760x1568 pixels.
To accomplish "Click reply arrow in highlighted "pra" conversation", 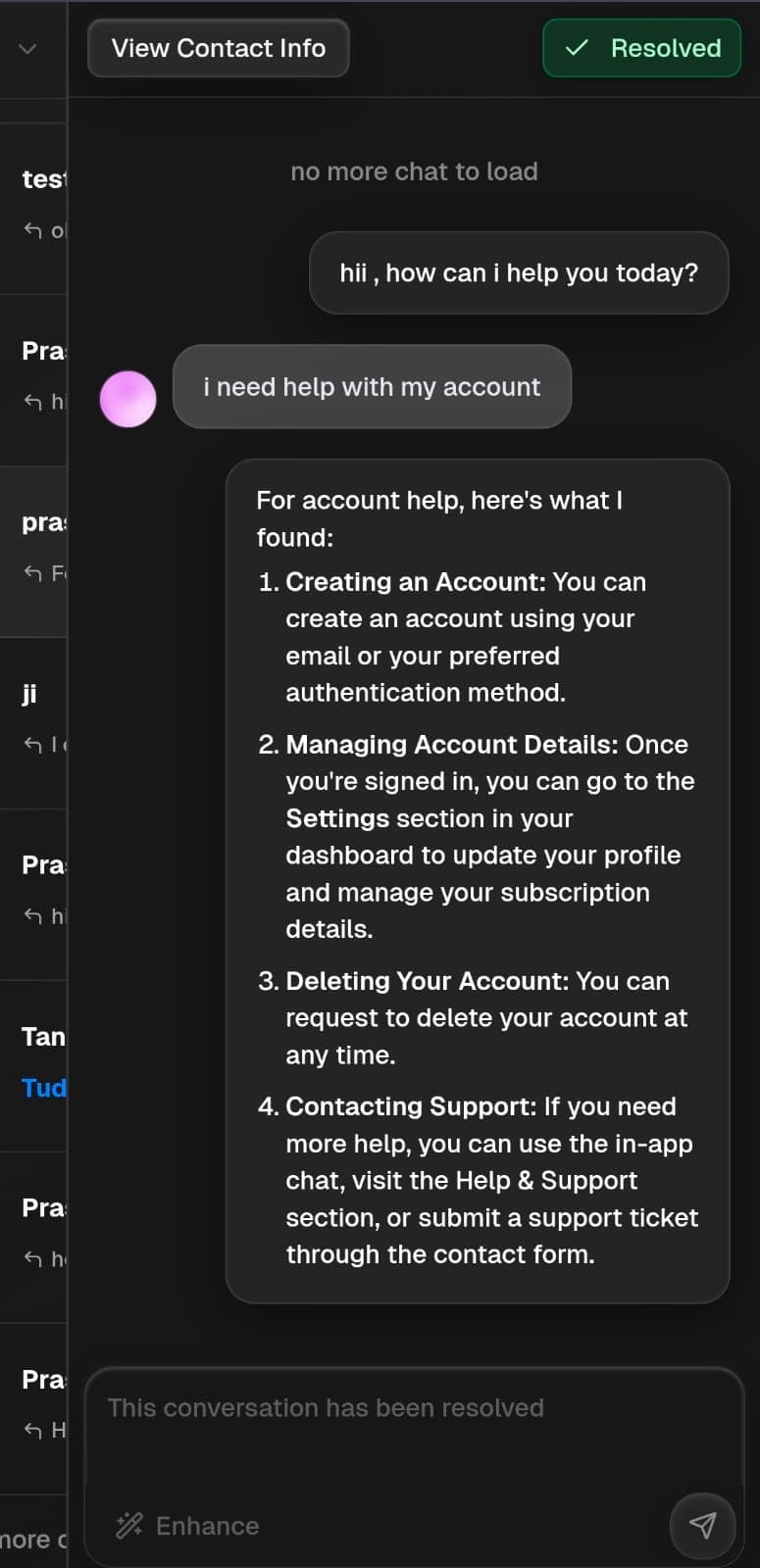I will tap(33, 572).
